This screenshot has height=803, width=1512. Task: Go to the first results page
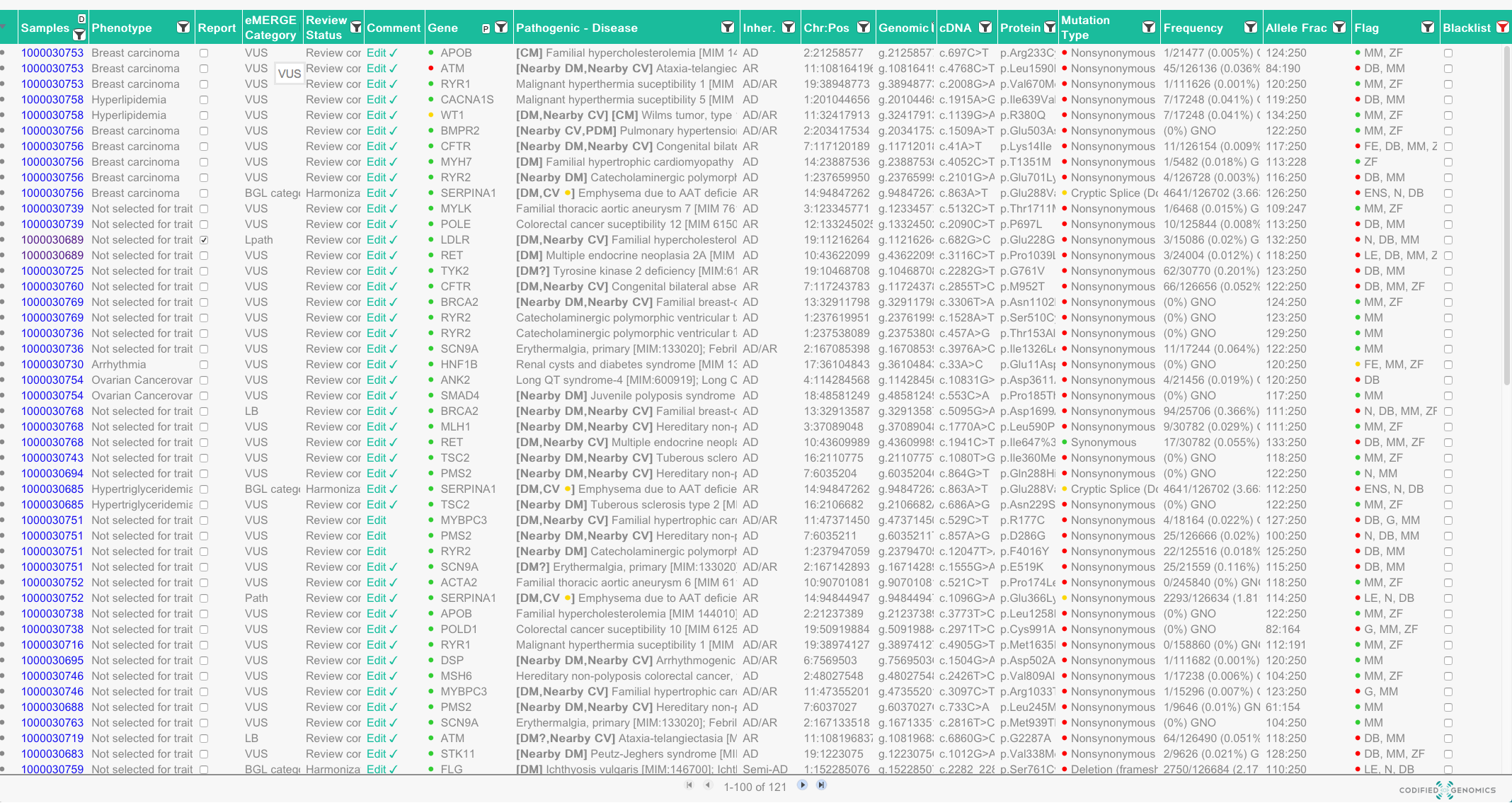pos(689,785)
